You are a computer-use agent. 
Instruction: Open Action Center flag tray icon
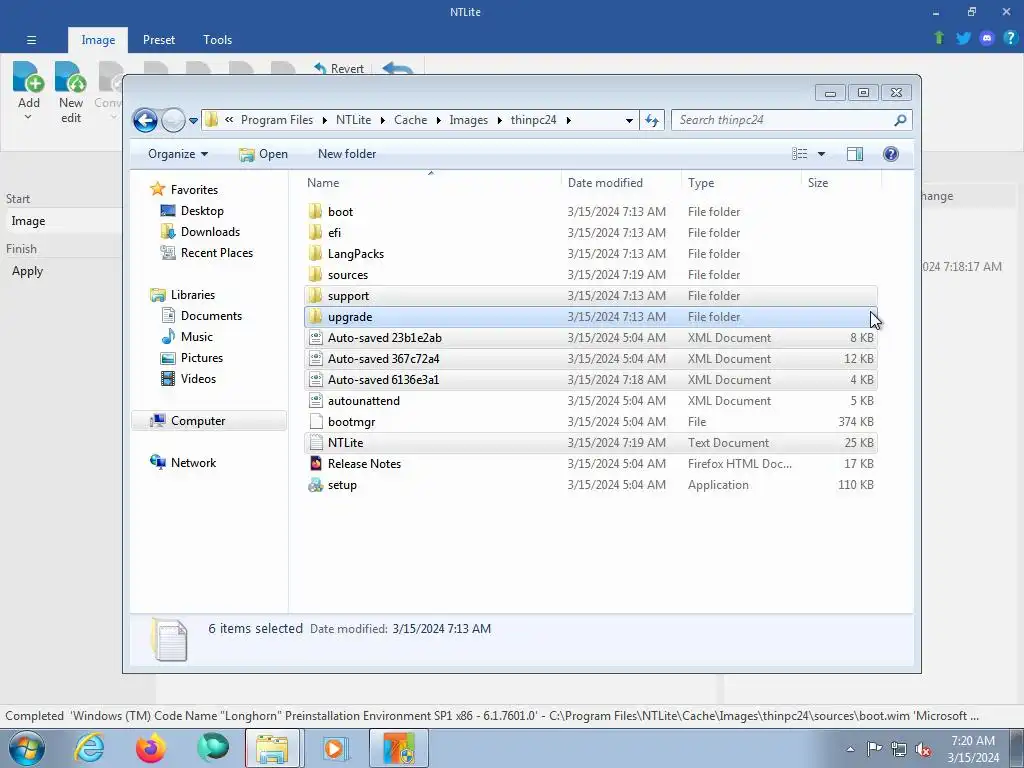point(874,750)
